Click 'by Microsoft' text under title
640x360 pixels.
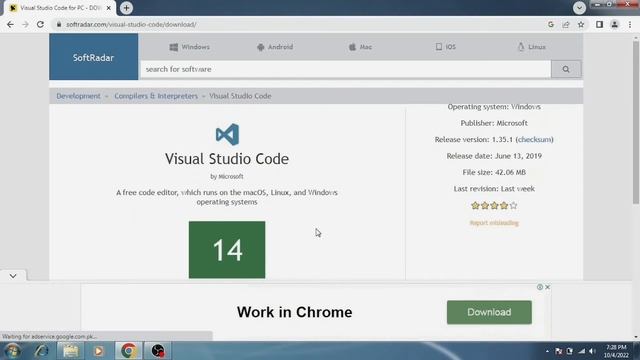coord(227,176)
